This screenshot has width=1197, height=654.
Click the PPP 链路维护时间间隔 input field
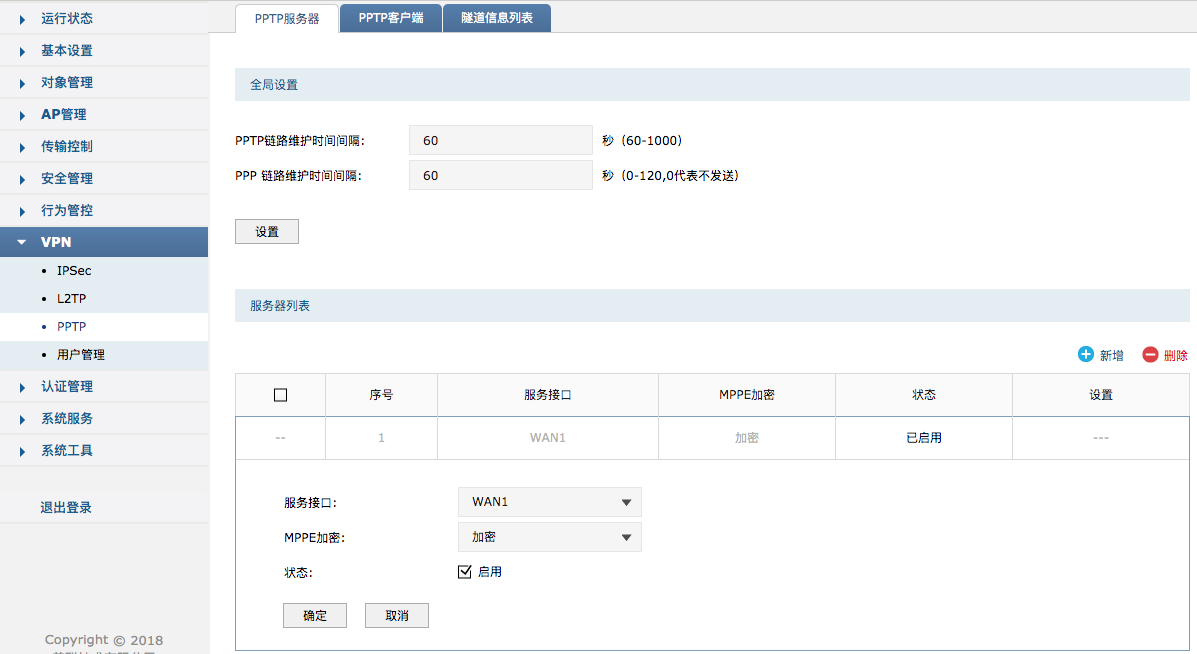point(501,175)
